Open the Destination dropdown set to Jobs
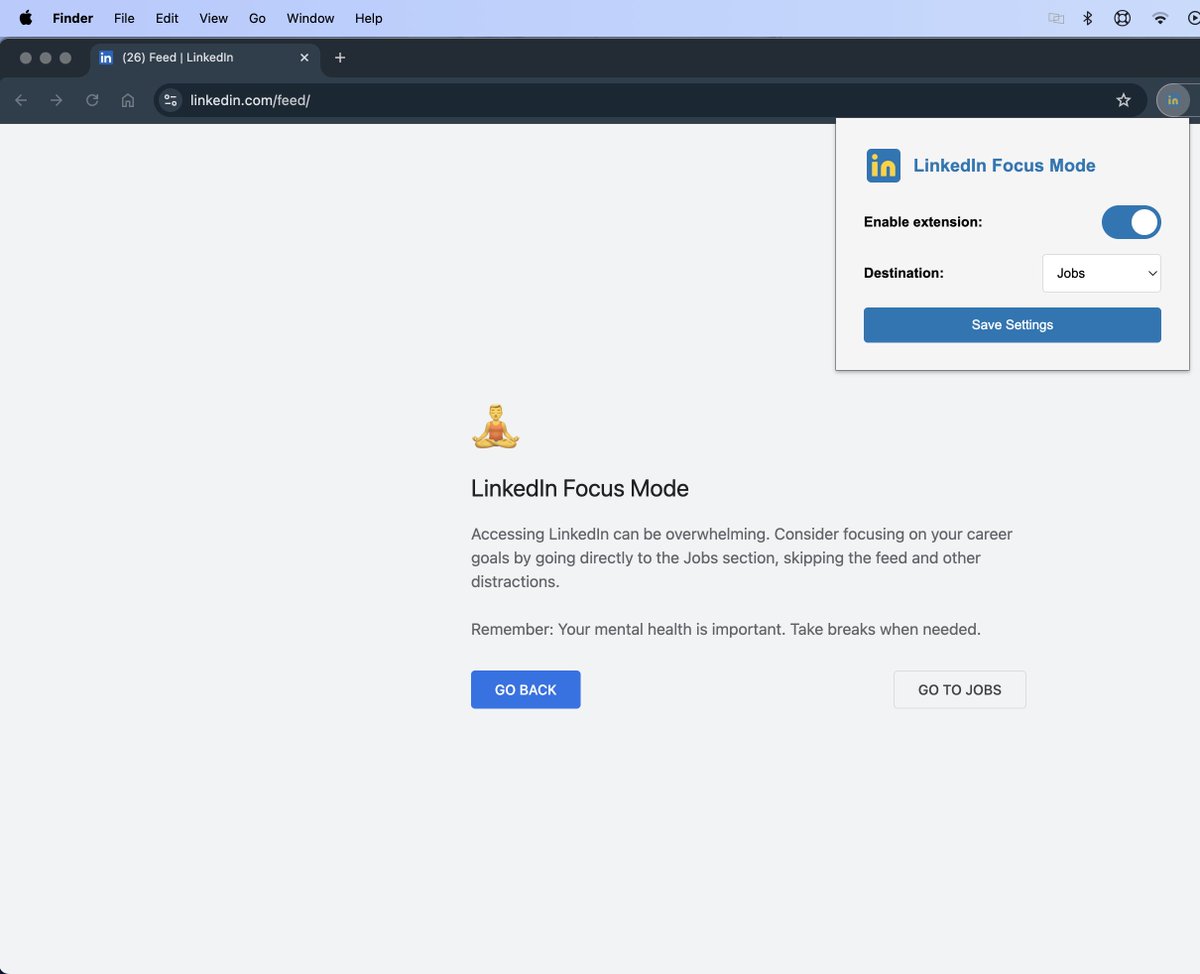Screen dimensions: 1200x974 click(1101, 273)
